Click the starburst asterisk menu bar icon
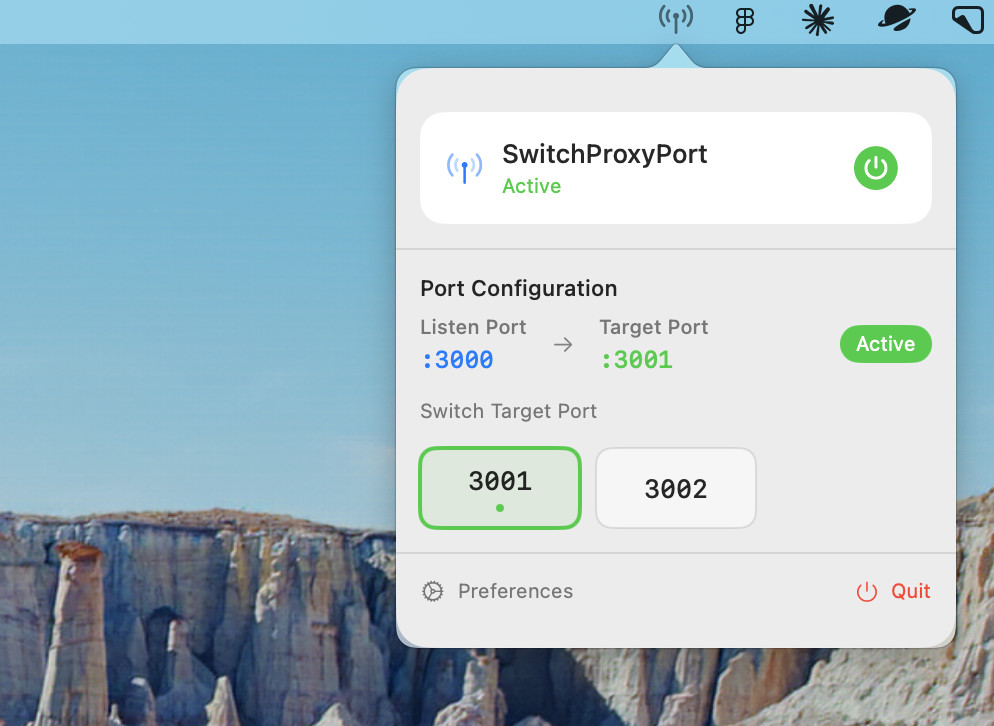 coord(818,20)
